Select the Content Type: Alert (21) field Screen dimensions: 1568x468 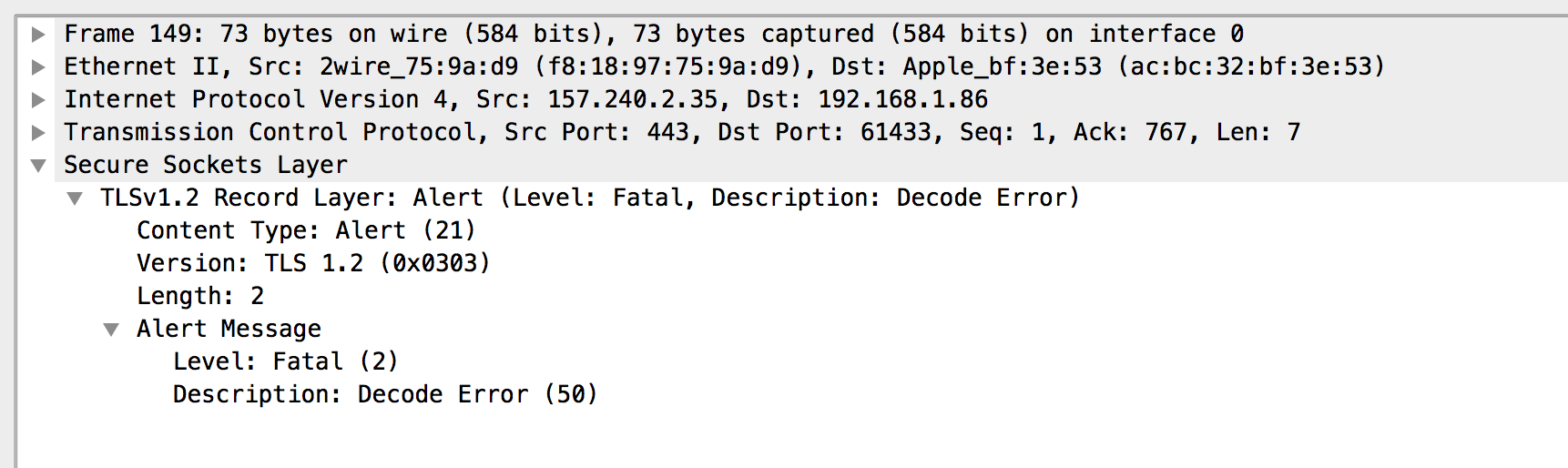pyautogui.click(x=306, y=231)
